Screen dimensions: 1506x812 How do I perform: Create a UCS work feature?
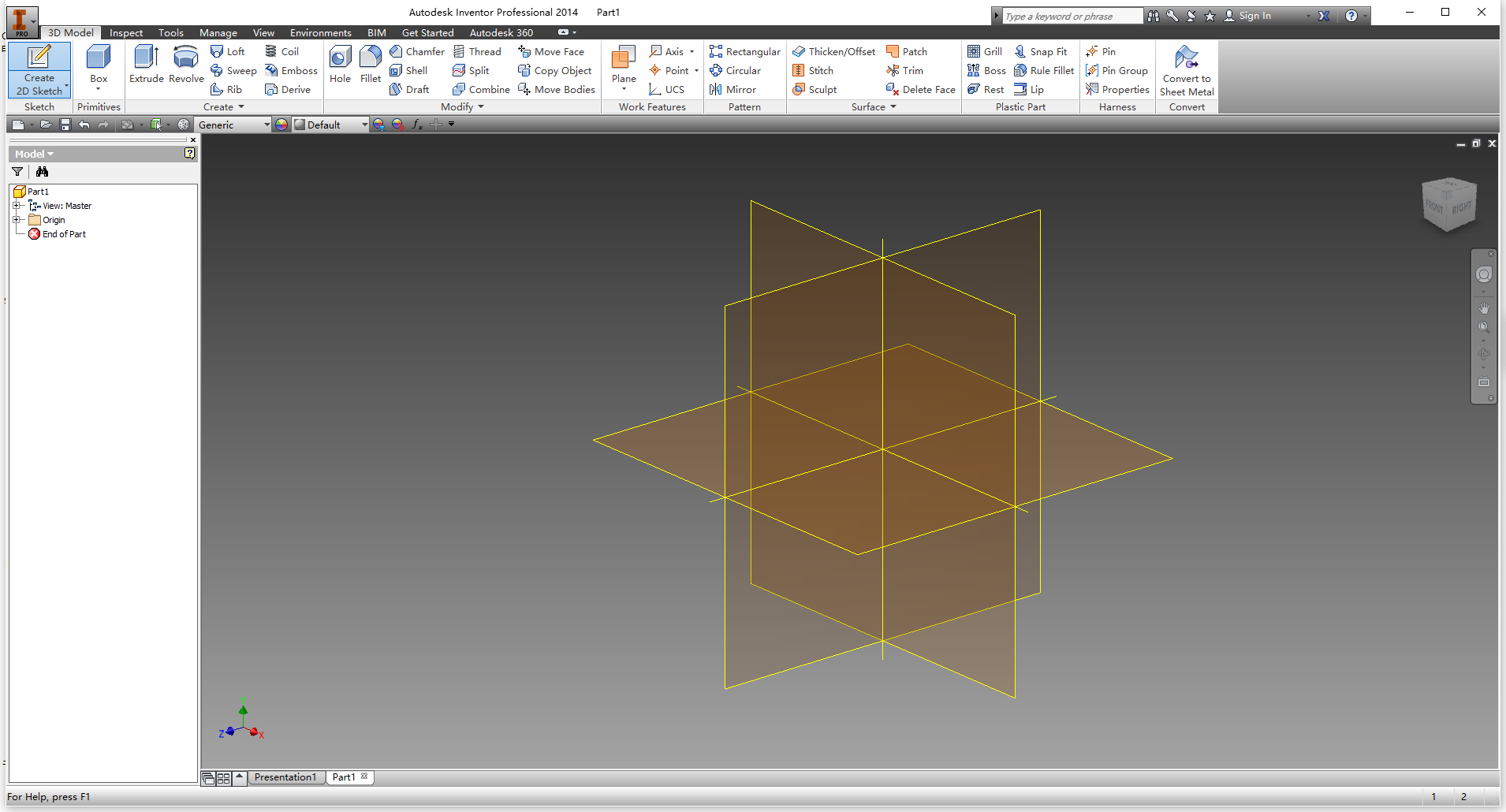[666, 89]
